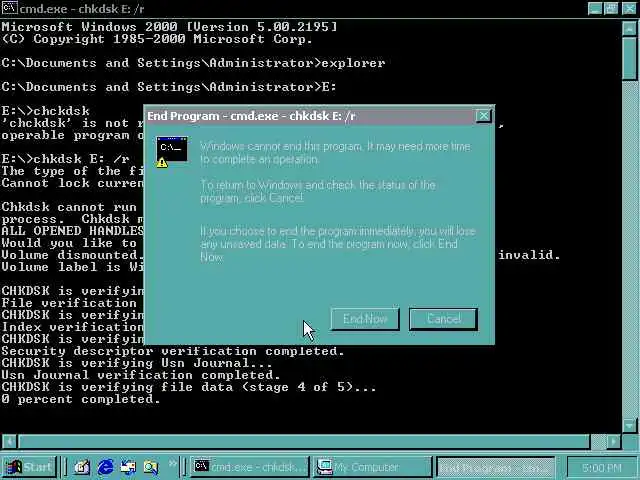Click End Now in the End Program dialog

(x=365, y=318)
